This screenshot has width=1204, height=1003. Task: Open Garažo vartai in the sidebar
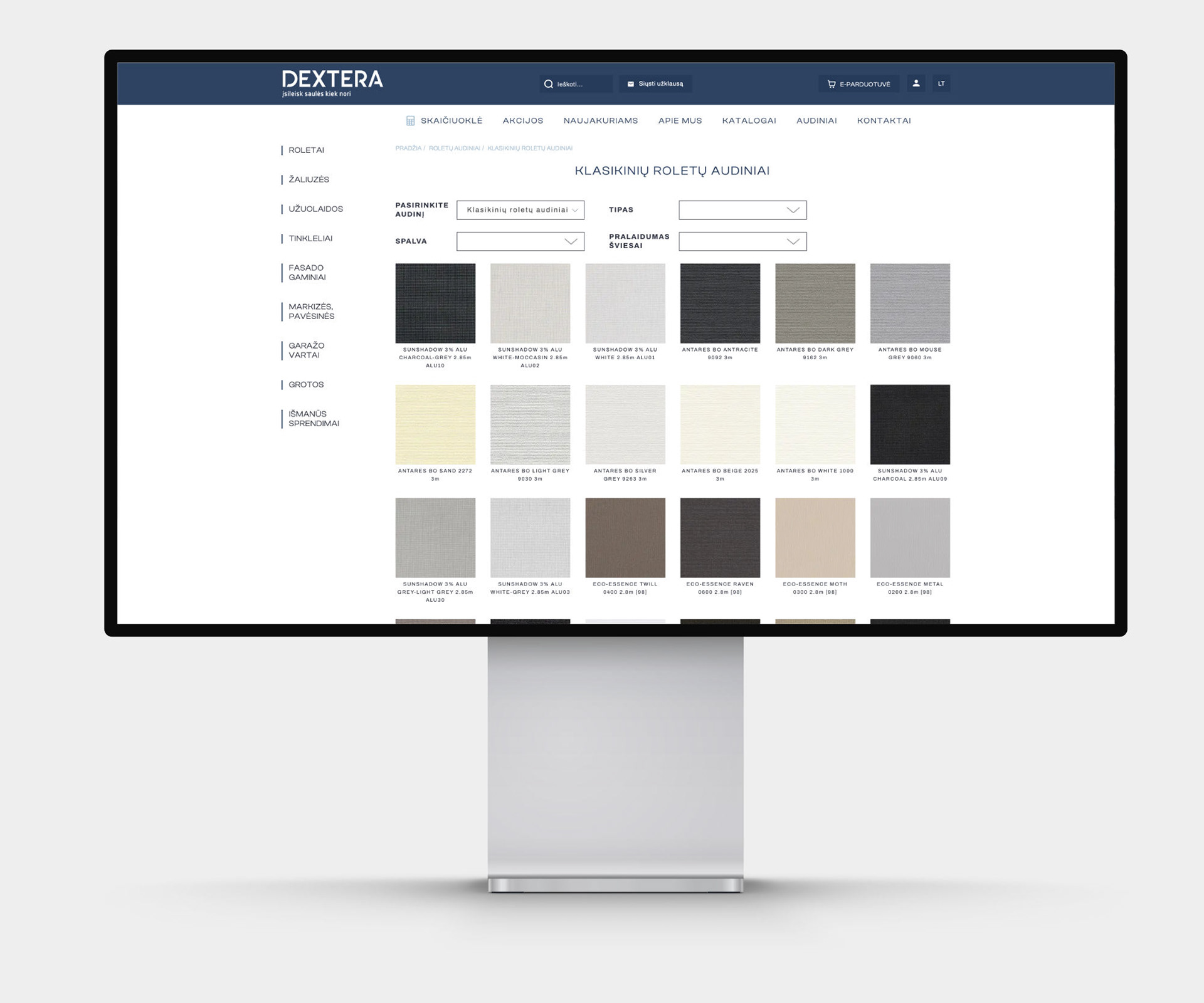[x=306, y=350]
